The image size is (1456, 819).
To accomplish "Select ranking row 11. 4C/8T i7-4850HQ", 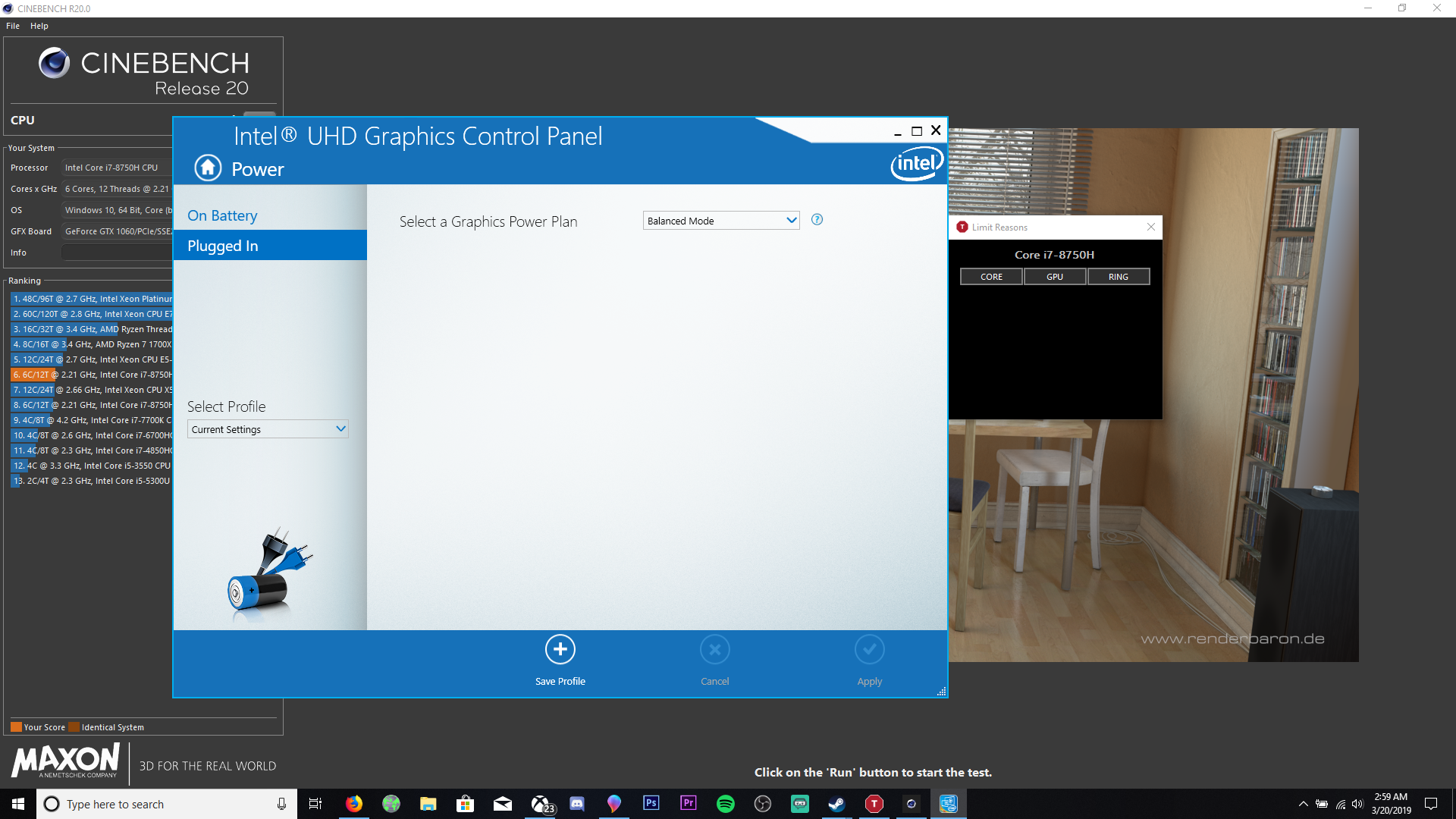I will click(92, 450).
